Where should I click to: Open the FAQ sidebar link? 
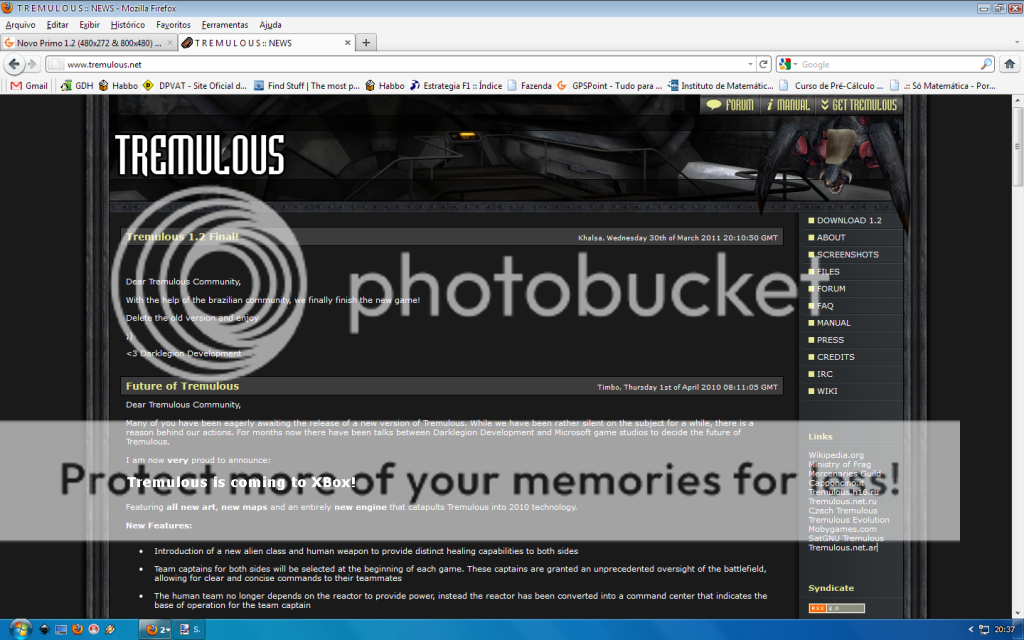click(x=825, y=306)
